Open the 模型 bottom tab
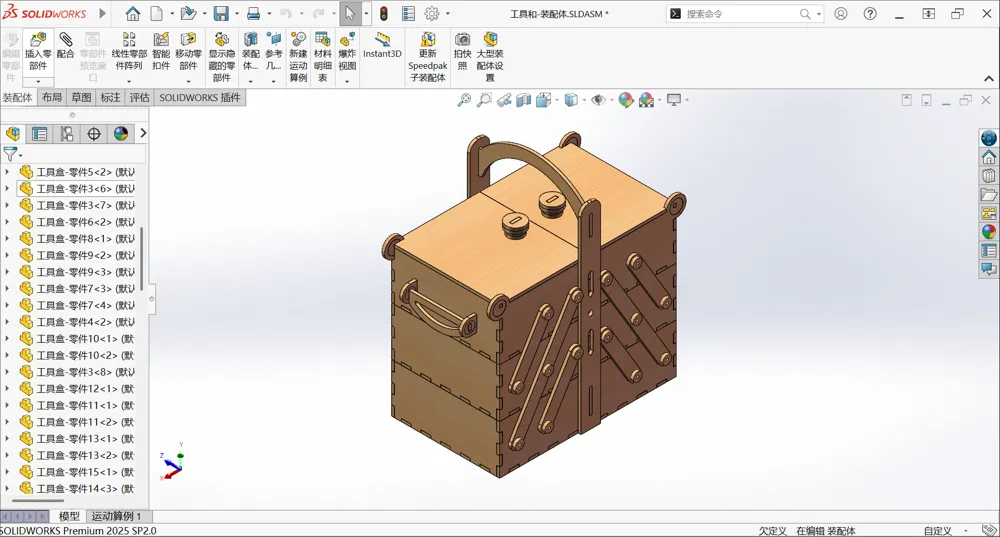This screenshot has width=1000, height=537. tap(69, 516)
